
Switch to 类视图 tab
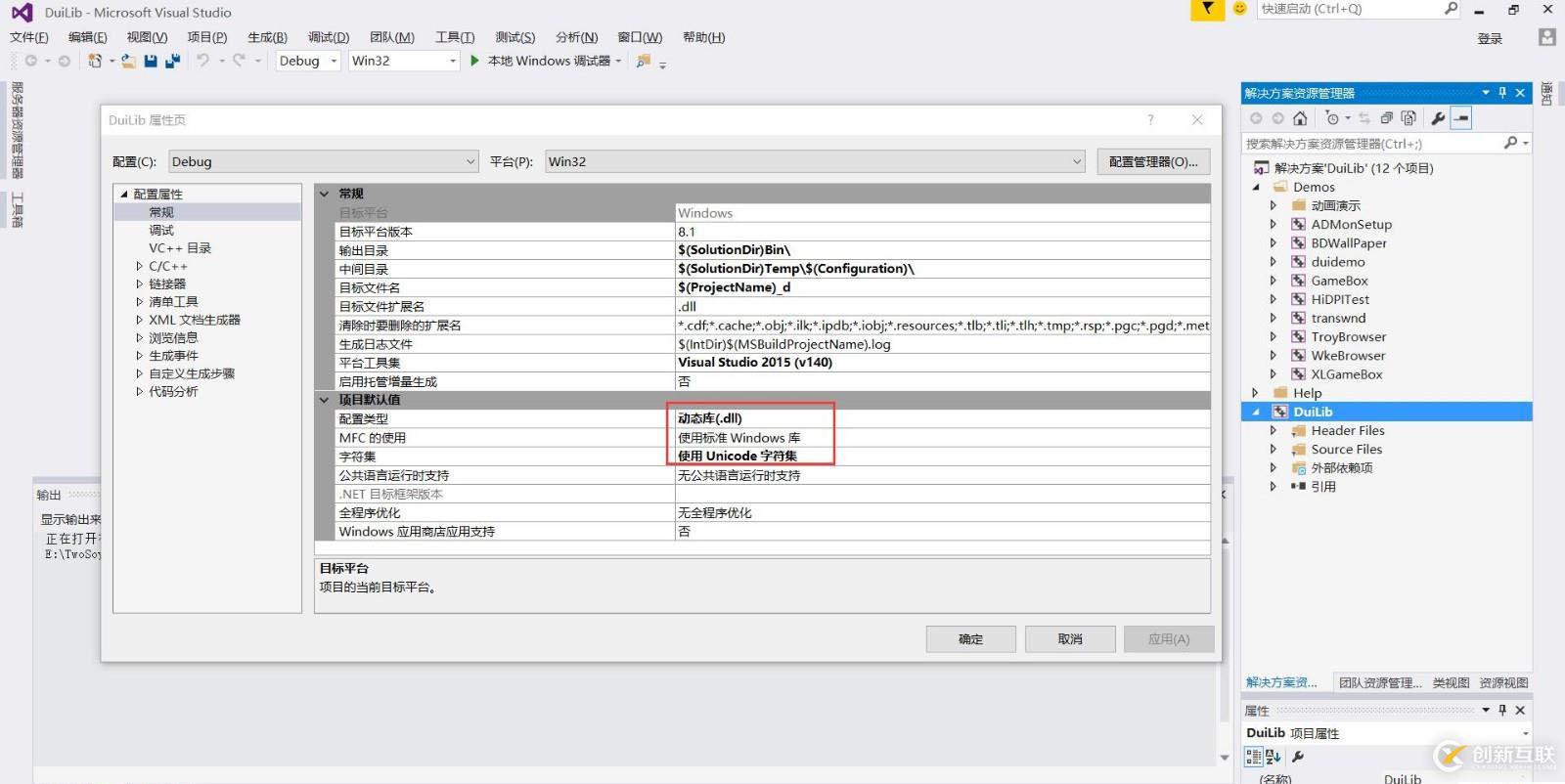pos(1451,682)
